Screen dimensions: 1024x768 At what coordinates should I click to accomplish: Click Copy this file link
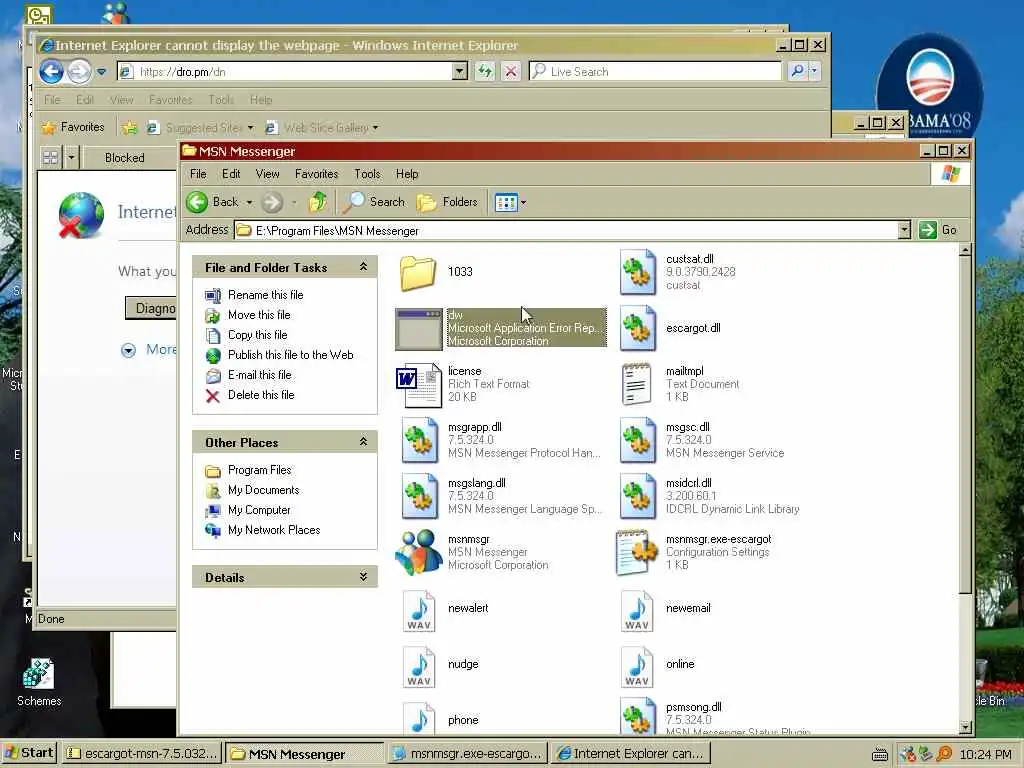click(257, 335)
